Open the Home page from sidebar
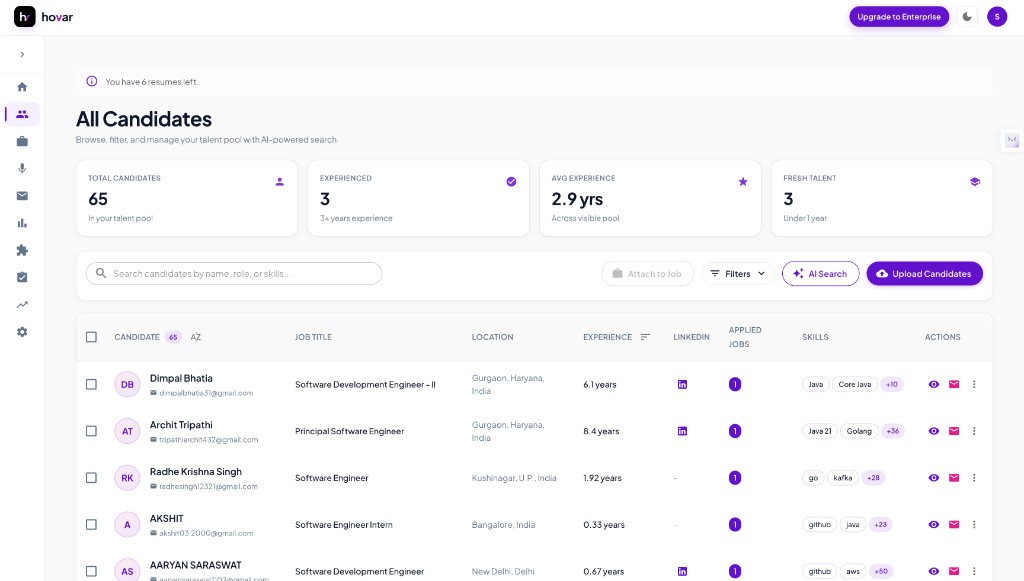Image resolution: width=1024 pixels, height=581 pixels. pyautogui.click(x=22, y=87)
